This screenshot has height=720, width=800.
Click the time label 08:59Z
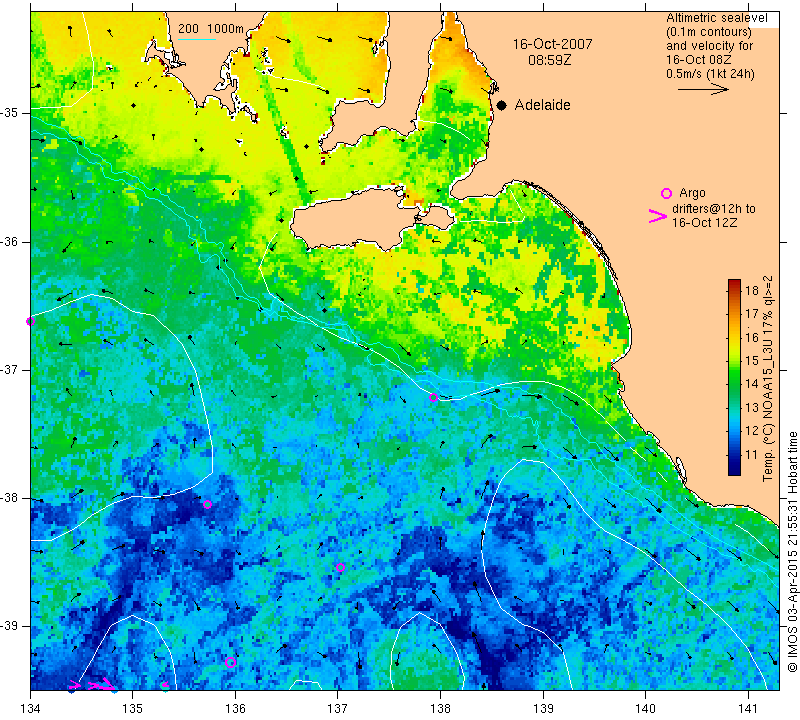(x=549, y=60)
